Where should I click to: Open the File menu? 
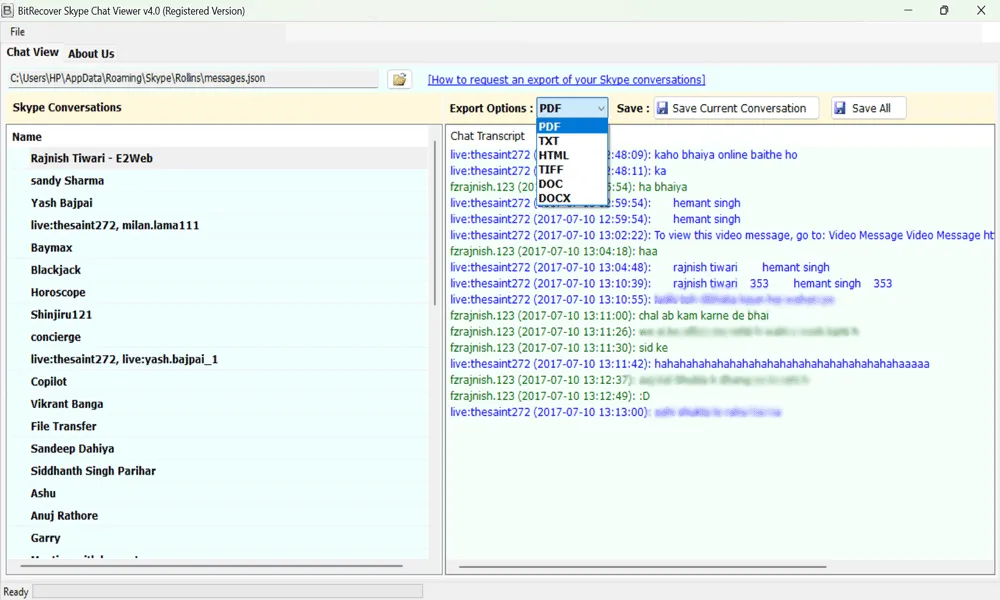(x=18, y=32)
